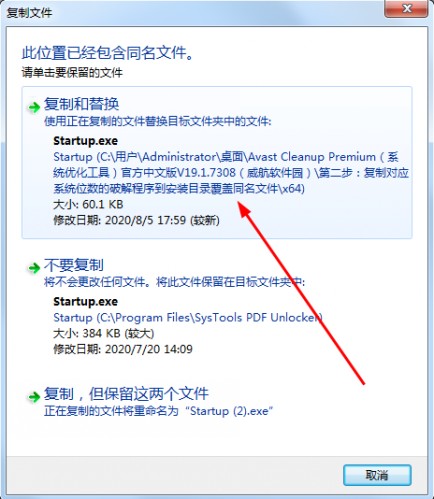Click the 取消 button
The height and width of the screenshot is (499, 434).
(x=377, y=475)
